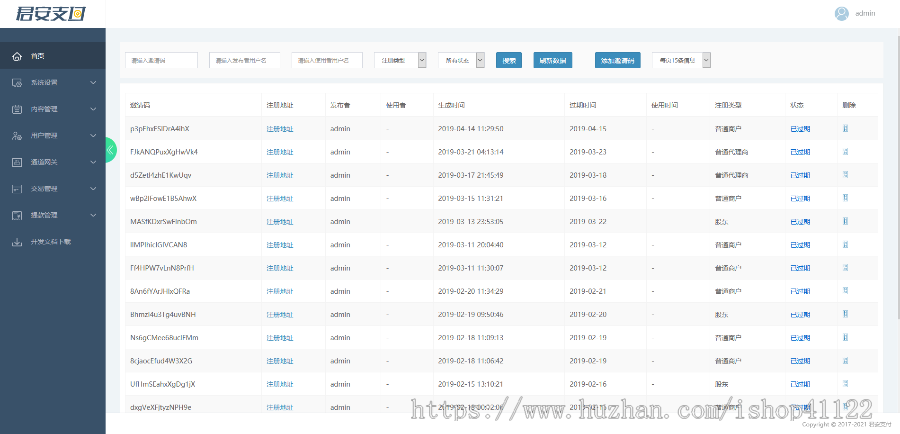Click the 邀请码 column header
This screenshot has width=900, height=434.
(141, 106)
